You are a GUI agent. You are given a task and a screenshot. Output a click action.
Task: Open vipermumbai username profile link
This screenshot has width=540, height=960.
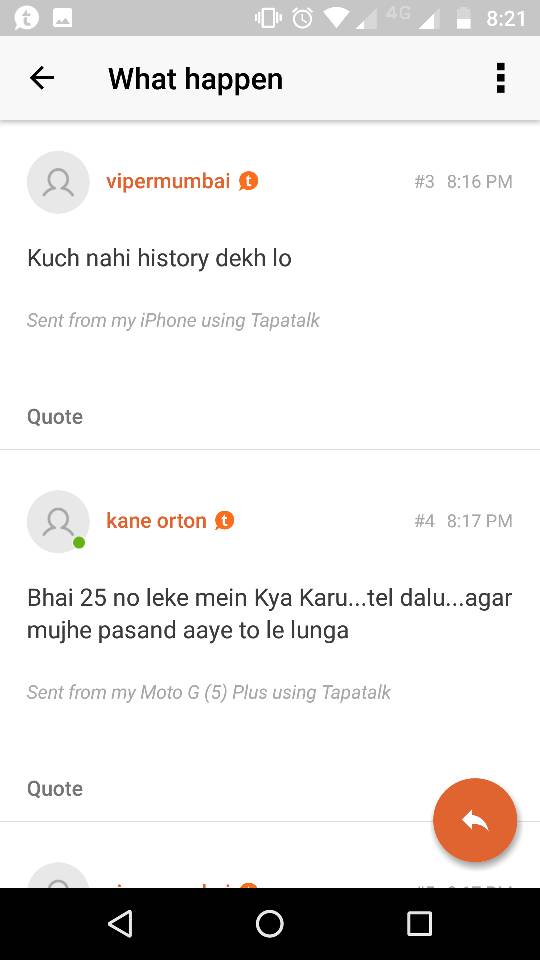(168, 181)
